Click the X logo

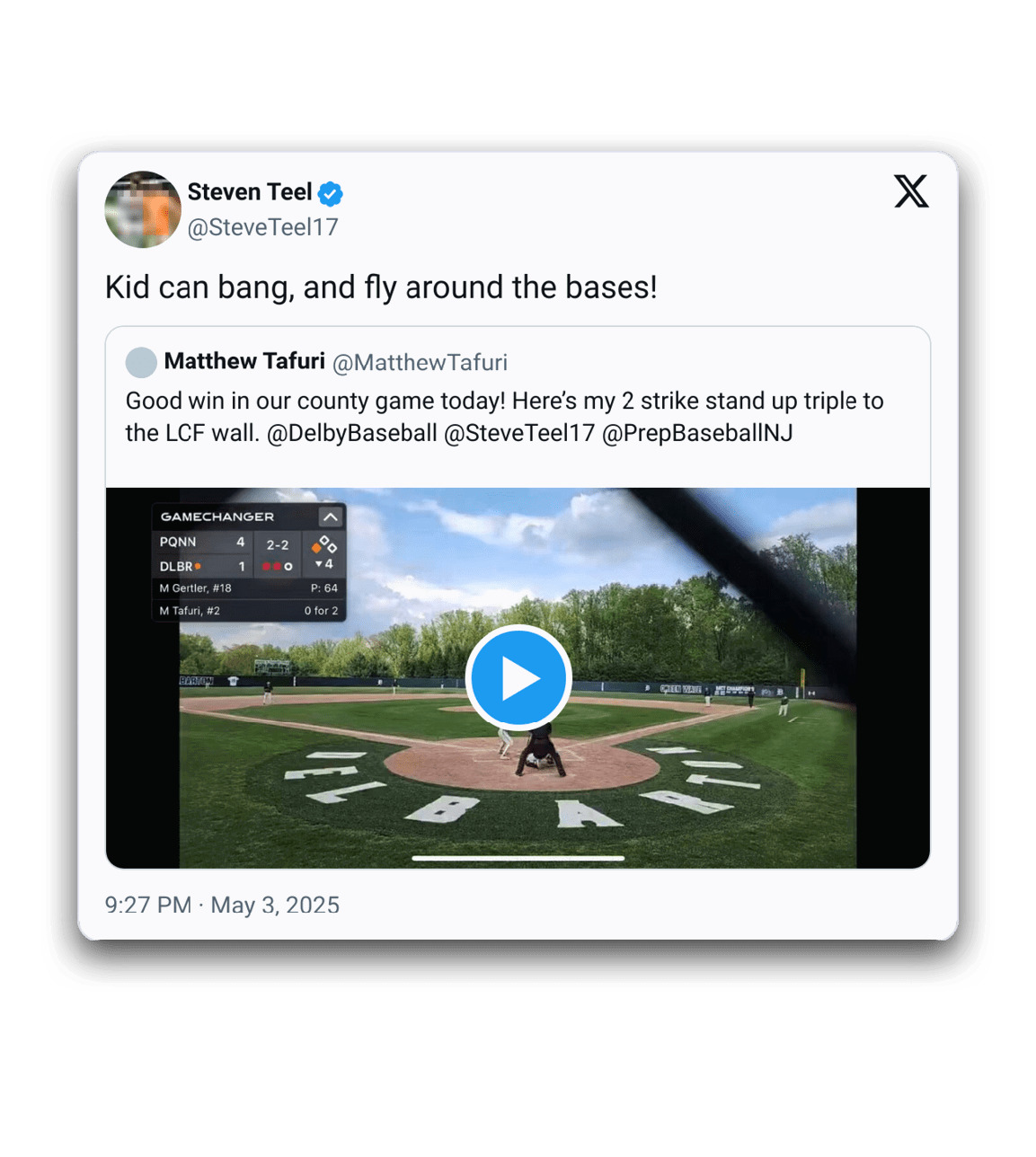[x=911, y=191]
